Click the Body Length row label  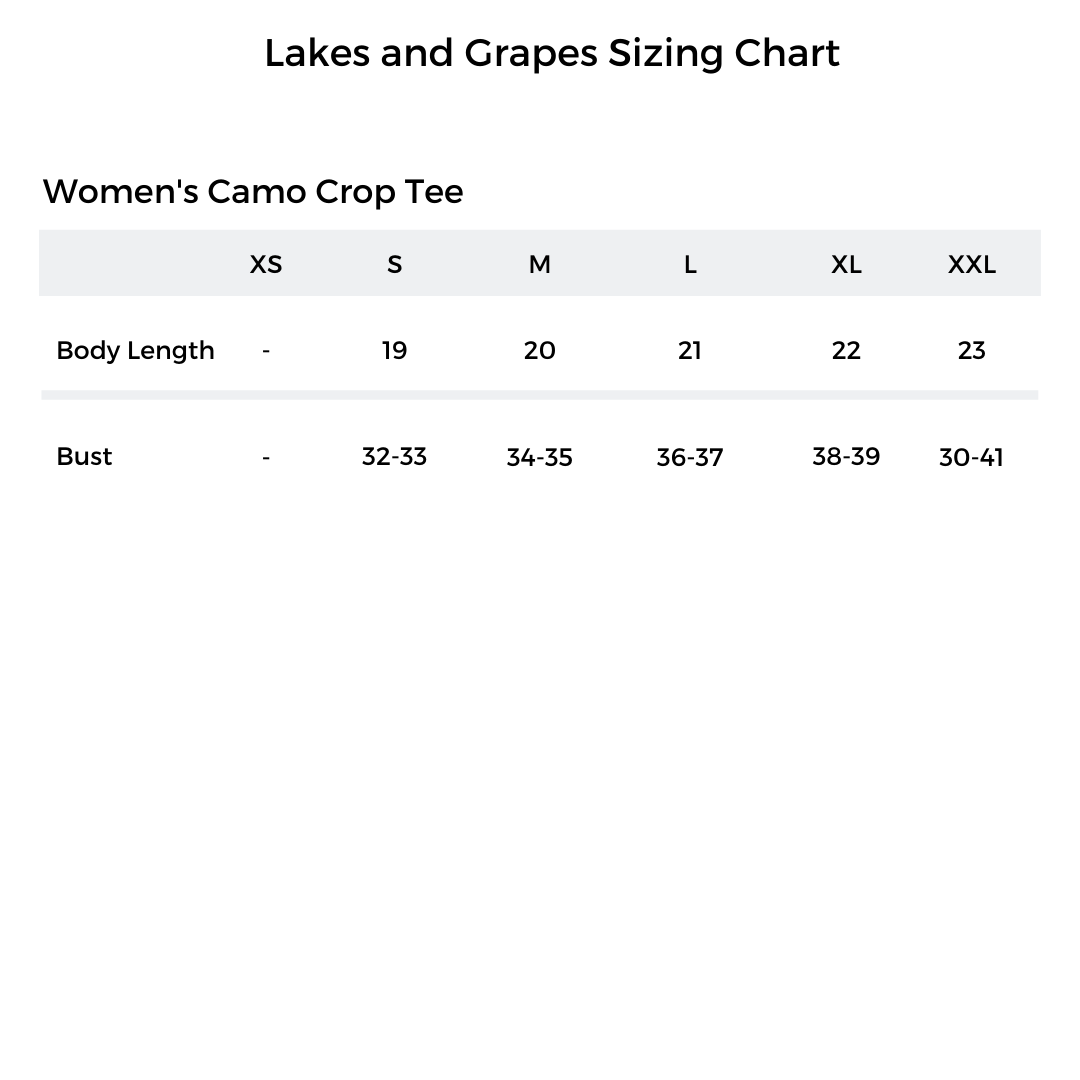[135, 350]
